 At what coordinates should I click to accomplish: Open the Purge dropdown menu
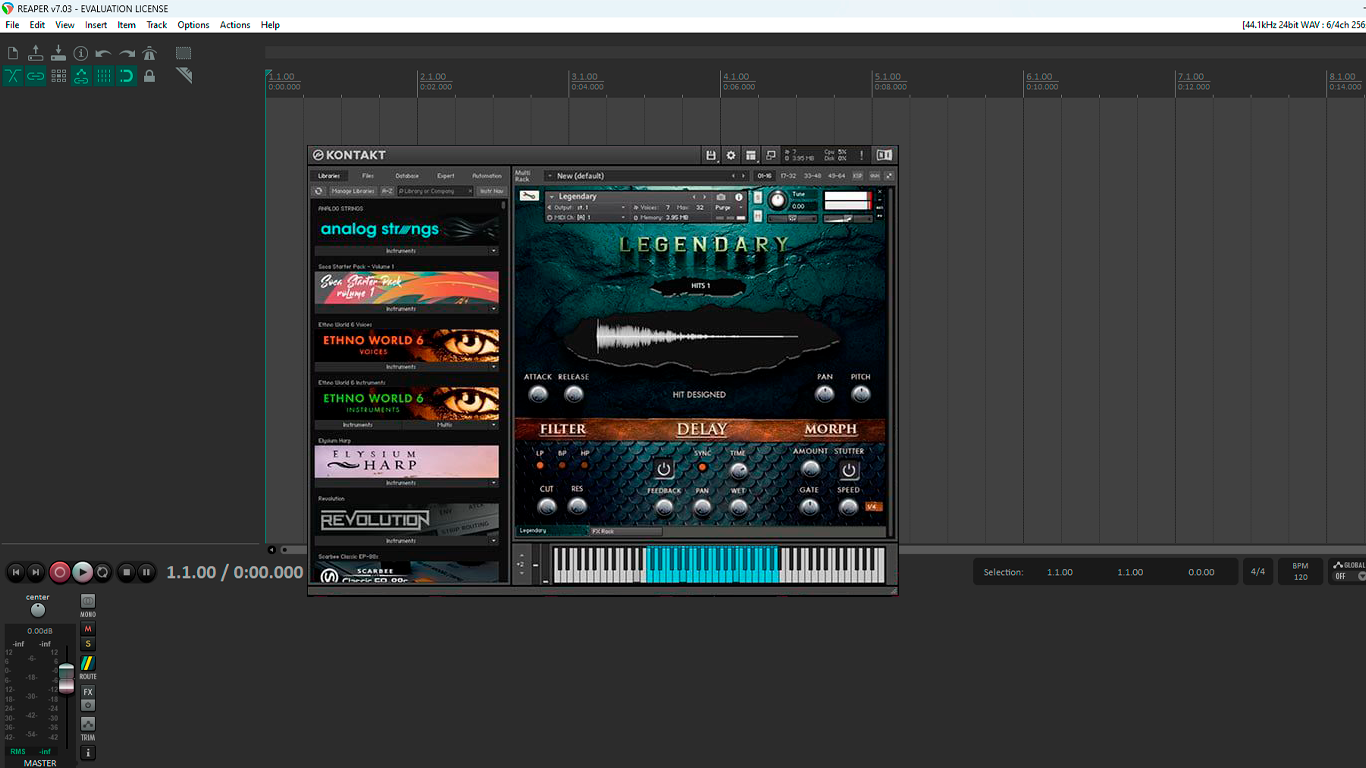[x=727, y=208]
